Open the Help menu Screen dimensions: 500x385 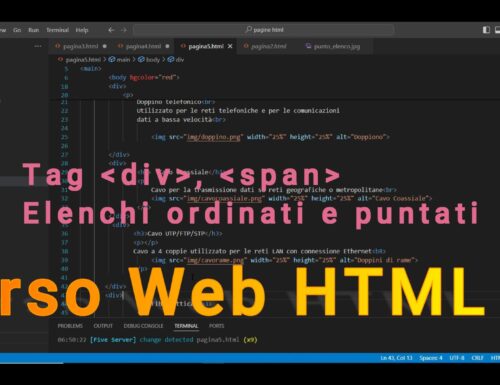[82, 30]
